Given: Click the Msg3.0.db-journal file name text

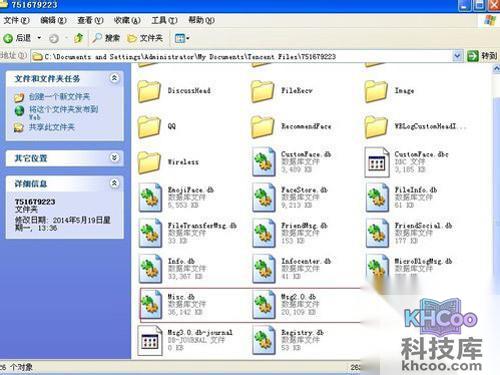Looking at the screenshot, I should 200,332.
